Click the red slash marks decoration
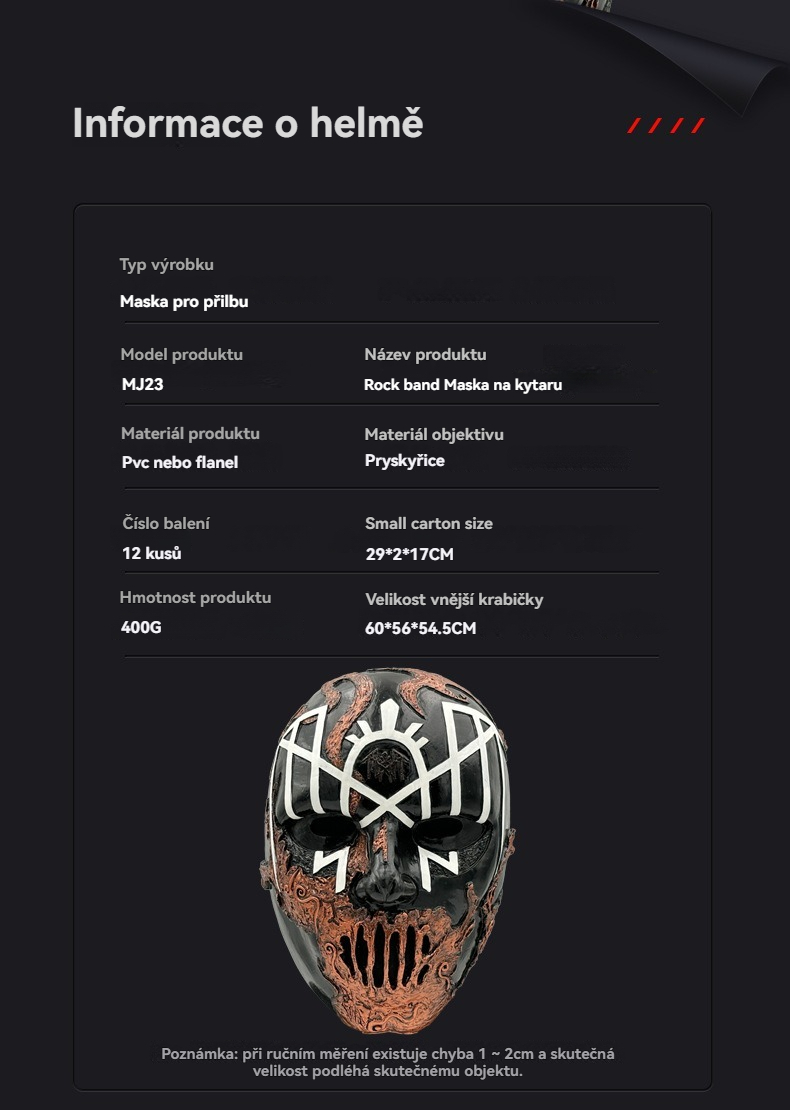Viewport: 790px width, 1110px height. 666,125
